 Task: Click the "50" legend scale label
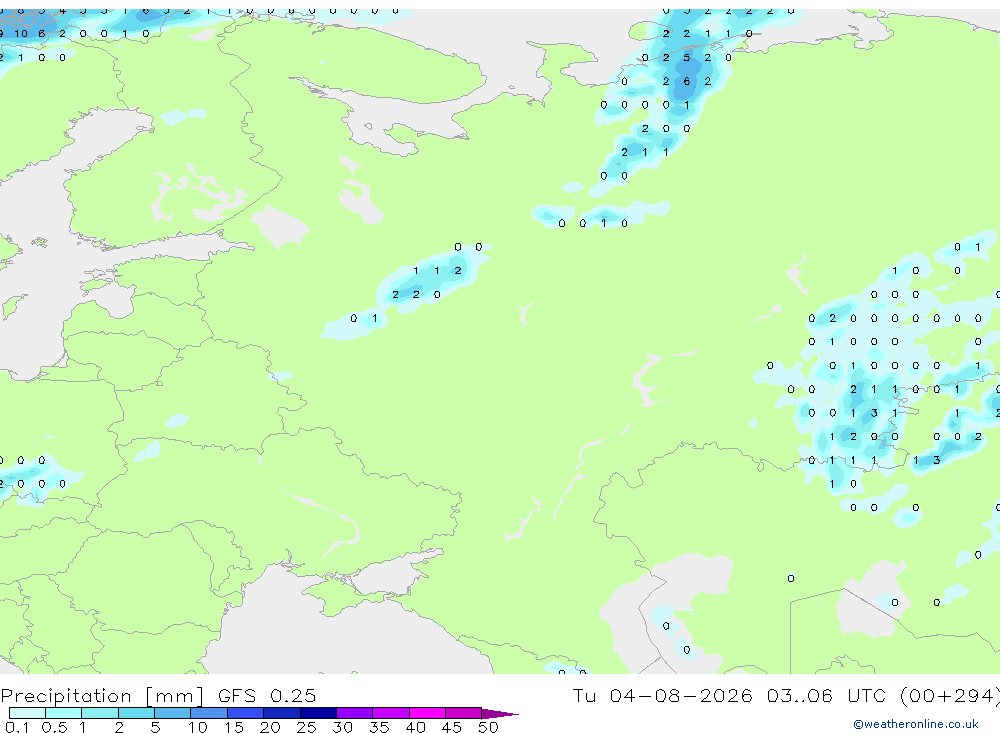click(x=488, y=727)
